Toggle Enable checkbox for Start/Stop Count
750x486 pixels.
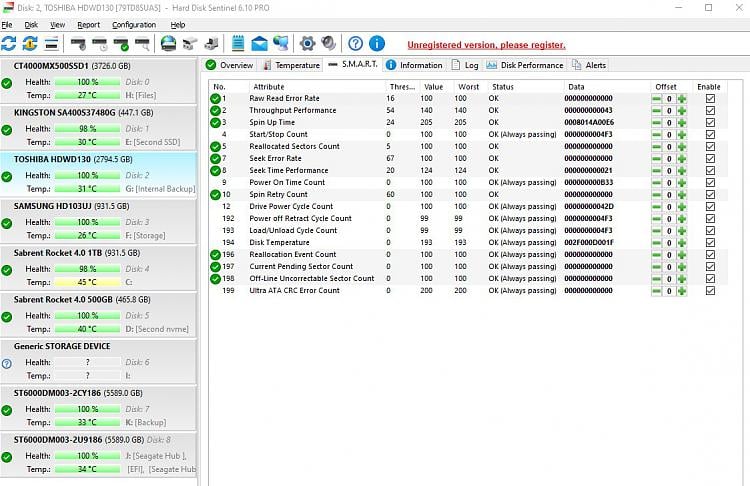710,134
